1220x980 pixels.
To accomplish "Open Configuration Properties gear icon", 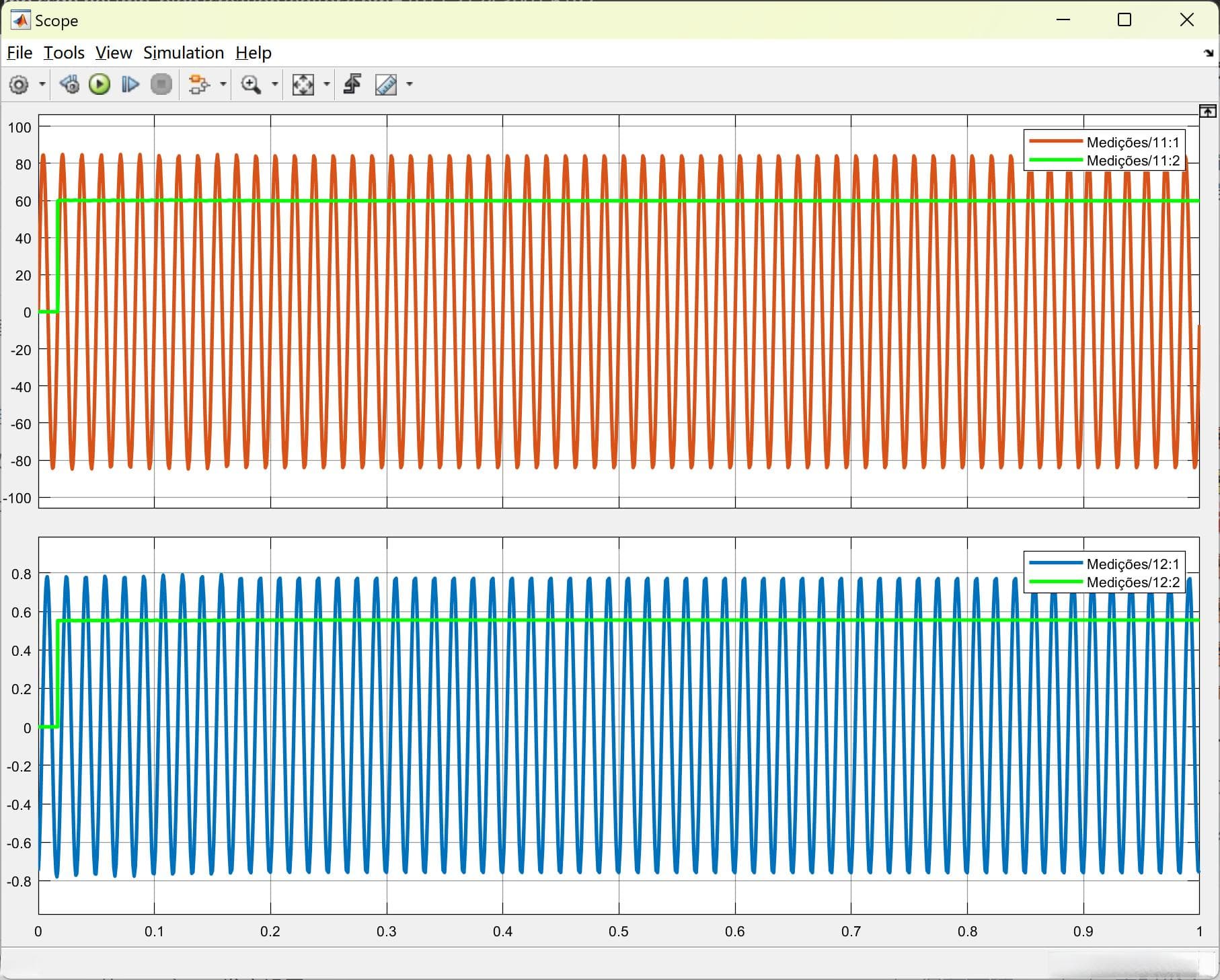I will click(x=19, y=85).
